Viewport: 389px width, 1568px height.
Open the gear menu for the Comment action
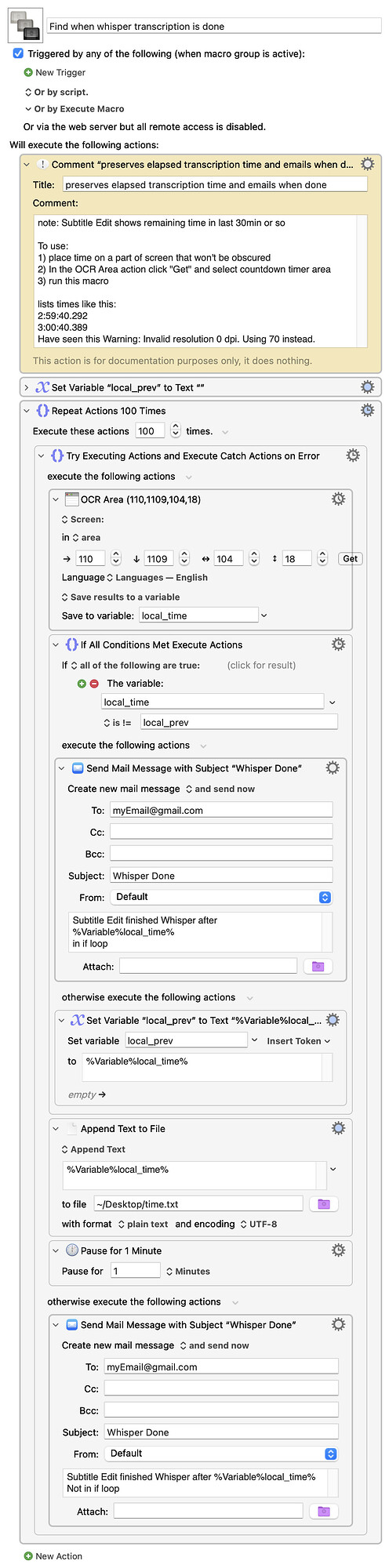(367, 164)
